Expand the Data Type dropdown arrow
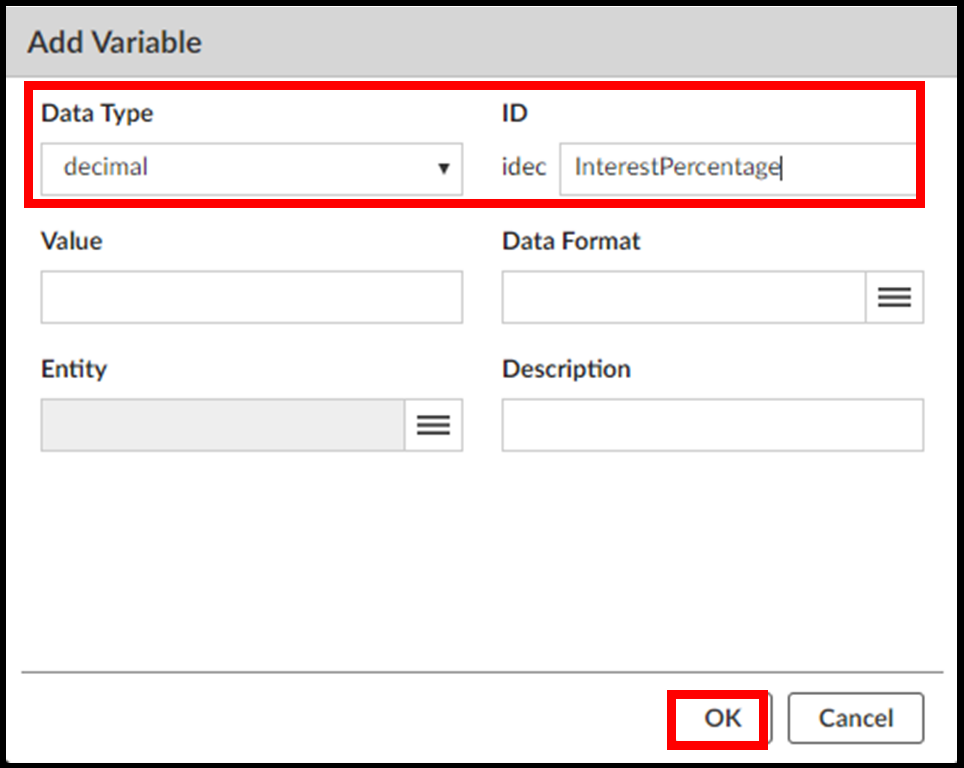Viewport: 964px width, 768px height. click(x=444, y=168)
